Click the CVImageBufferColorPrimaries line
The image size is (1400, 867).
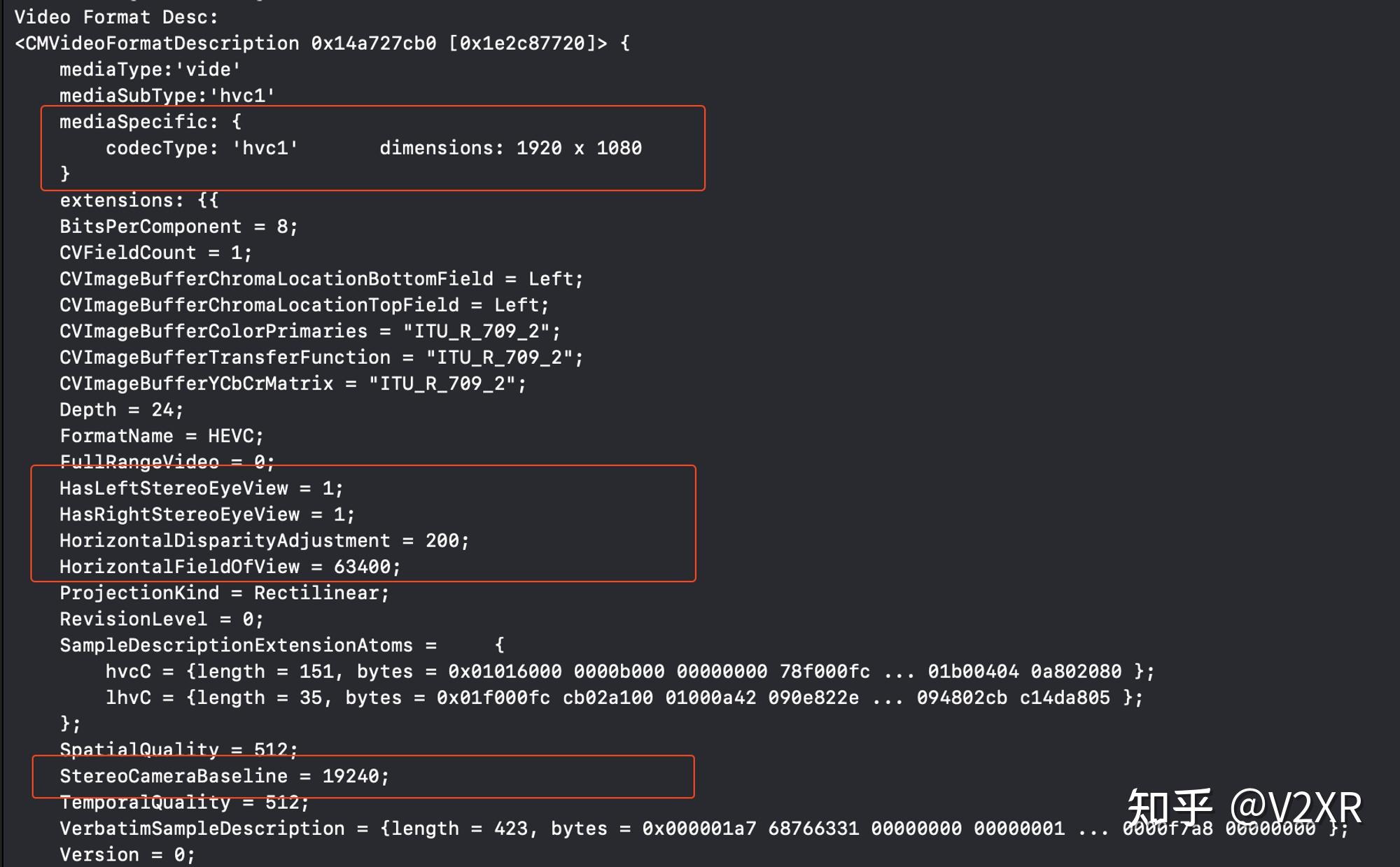point(309,331)
